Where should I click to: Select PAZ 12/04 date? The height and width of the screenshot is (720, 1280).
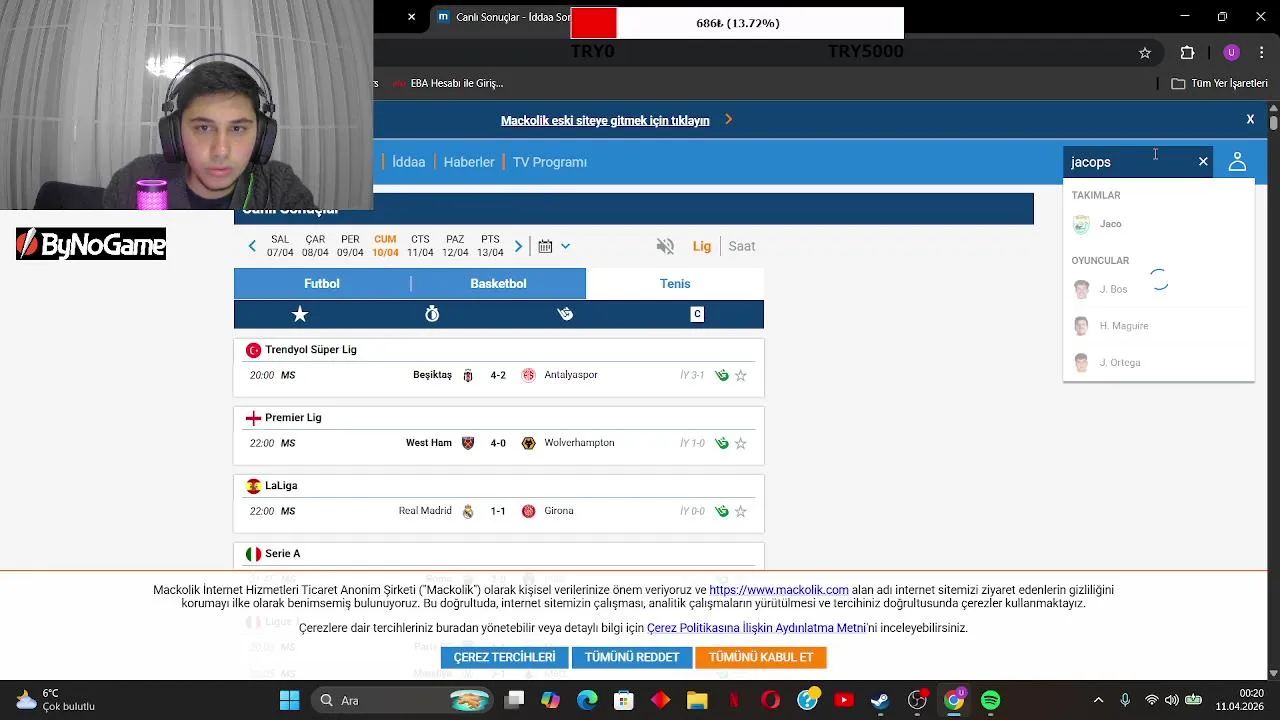point(455,246)
